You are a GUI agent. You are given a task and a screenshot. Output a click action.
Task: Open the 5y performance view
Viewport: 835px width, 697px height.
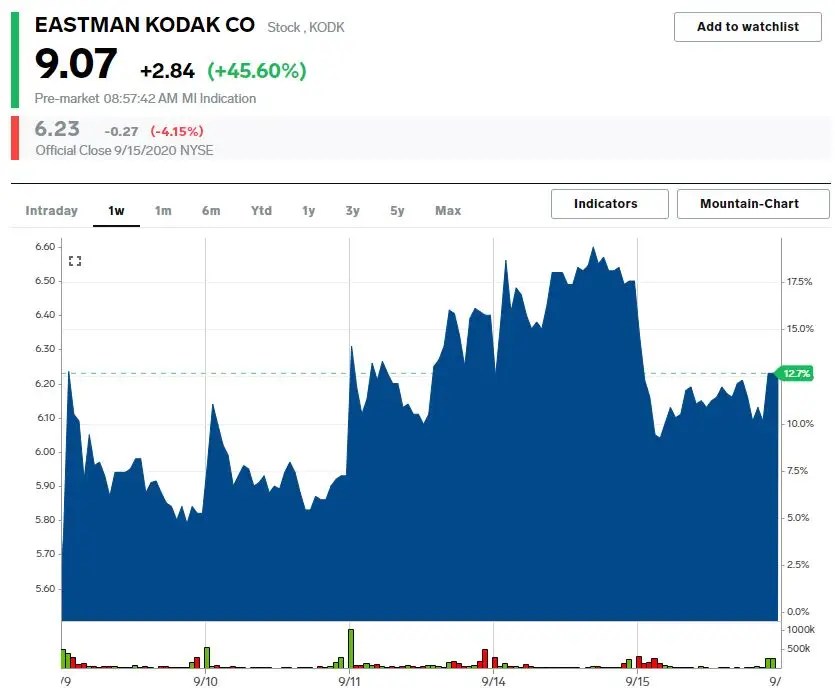click(x=398, y=211)
